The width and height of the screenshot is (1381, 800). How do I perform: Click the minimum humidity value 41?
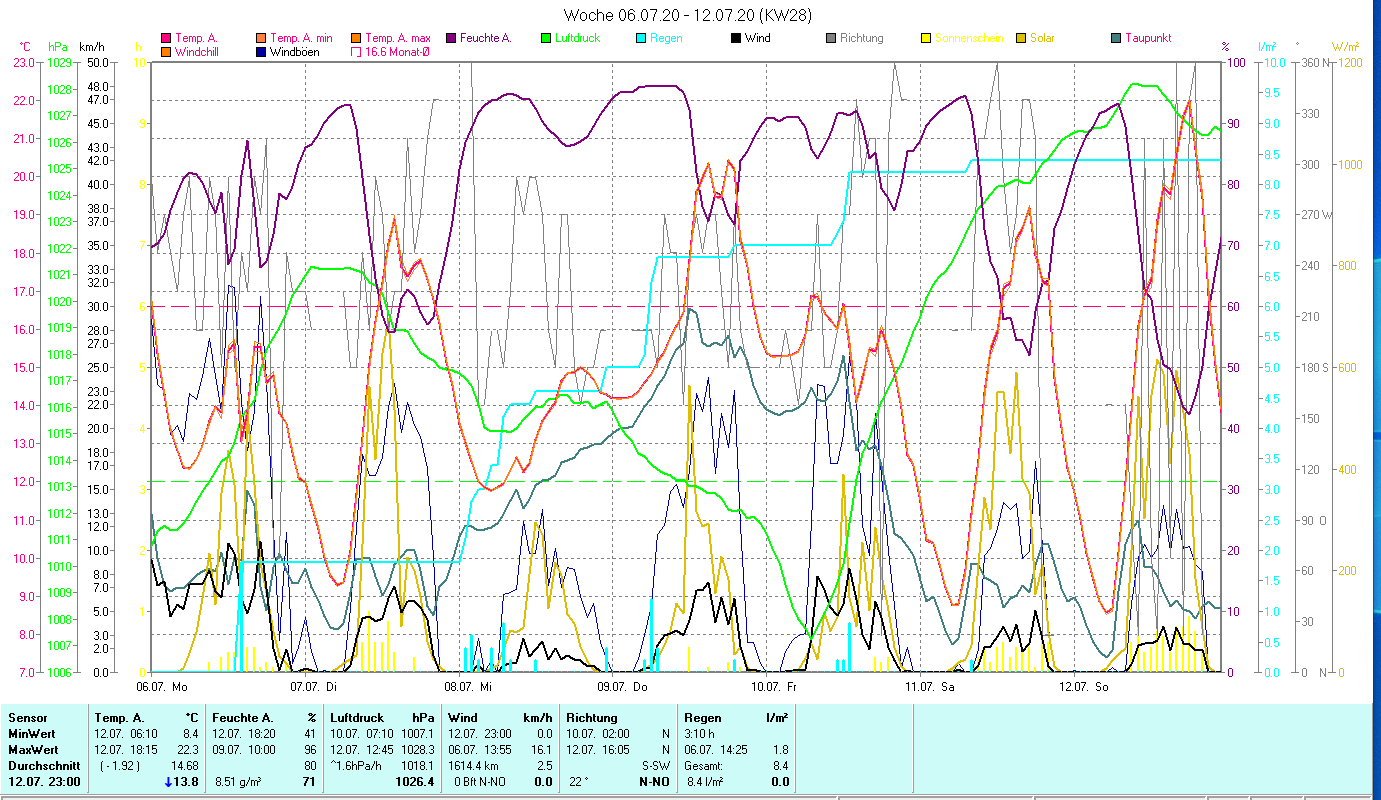pos(310,734)
